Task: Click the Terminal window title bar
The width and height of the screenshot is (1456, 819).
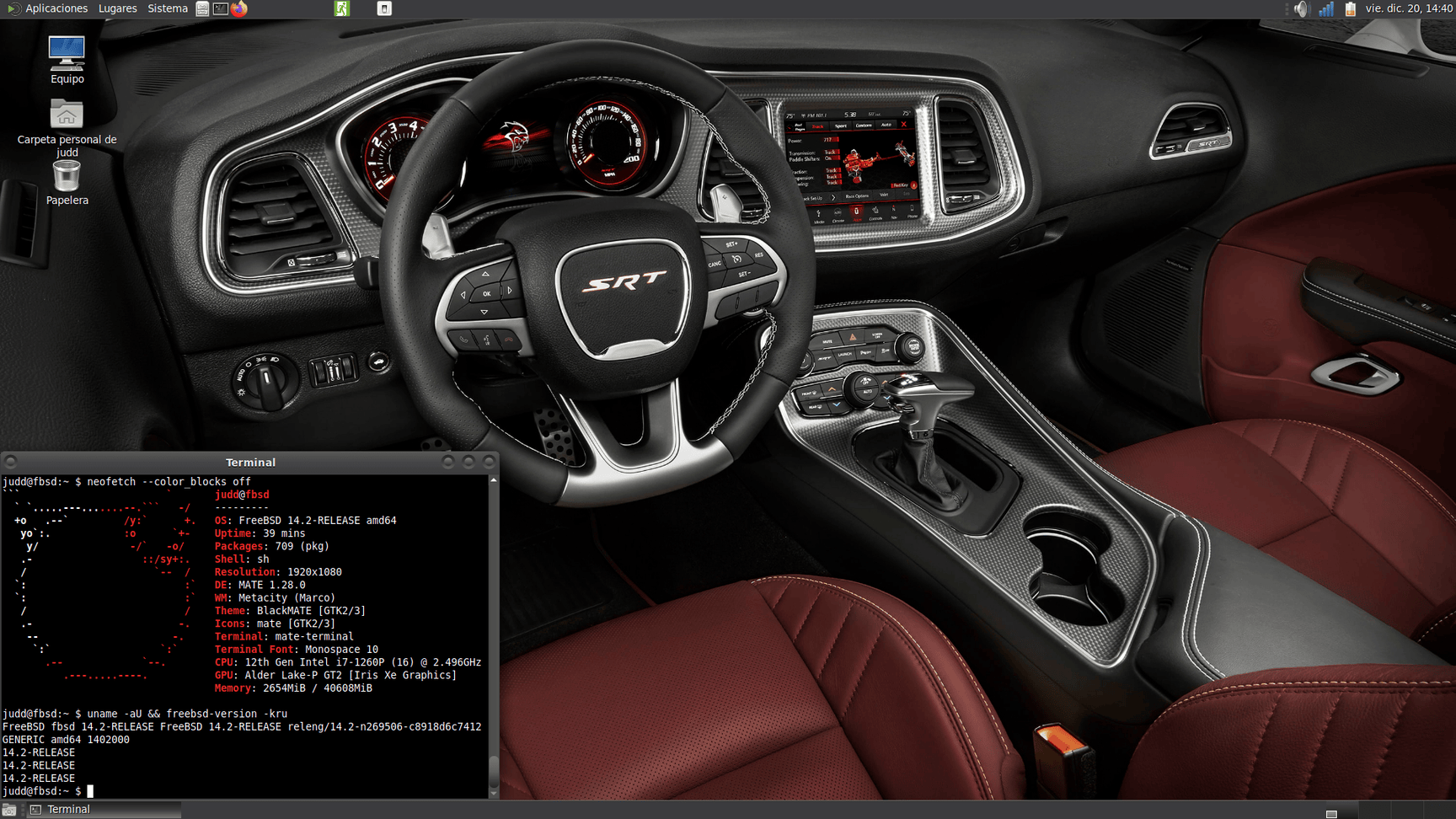Action: tap(250, 462)
